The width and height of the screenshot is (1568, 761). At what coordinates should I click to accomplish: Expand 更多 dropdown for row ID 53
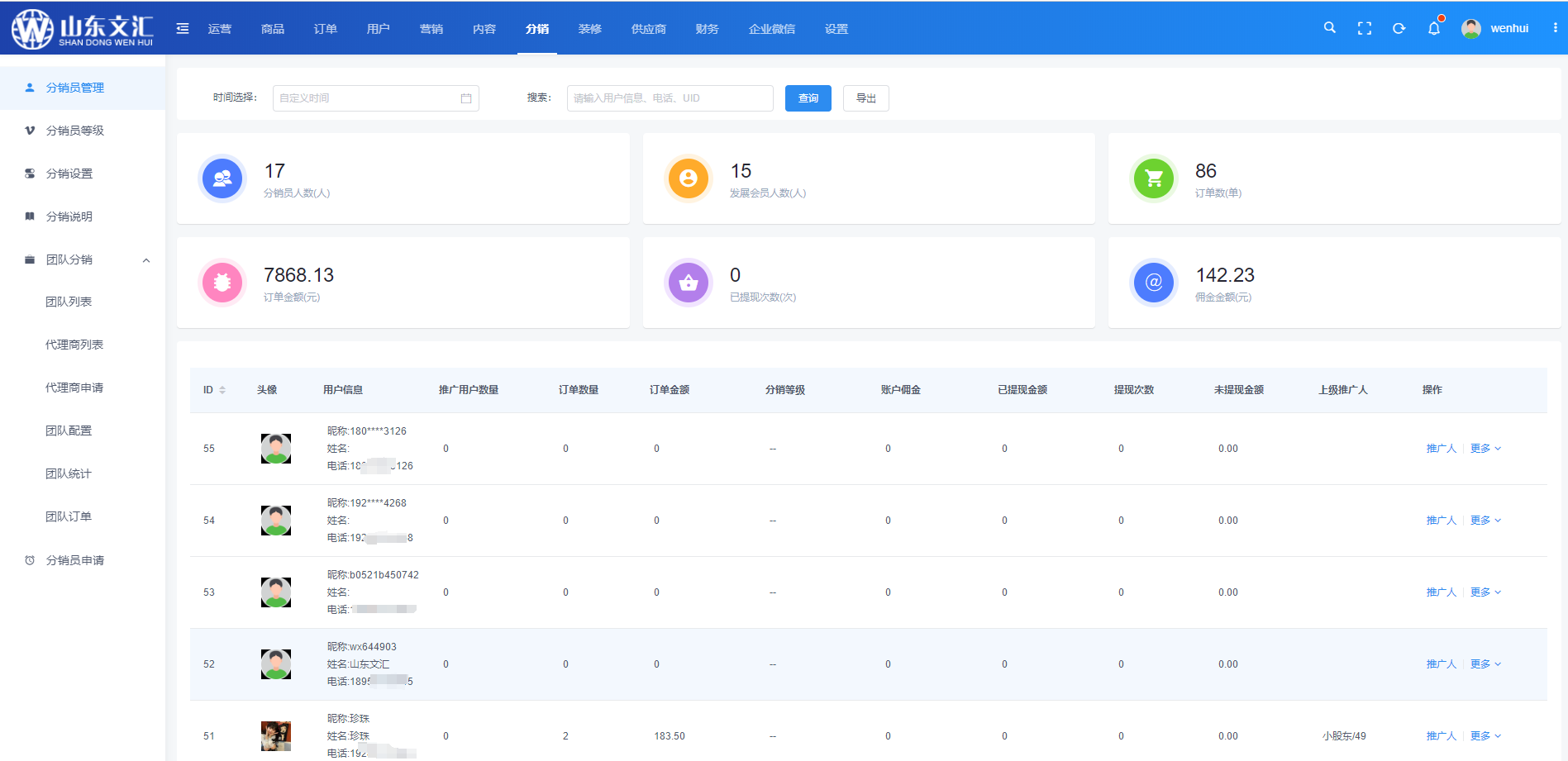point(1485,592)
